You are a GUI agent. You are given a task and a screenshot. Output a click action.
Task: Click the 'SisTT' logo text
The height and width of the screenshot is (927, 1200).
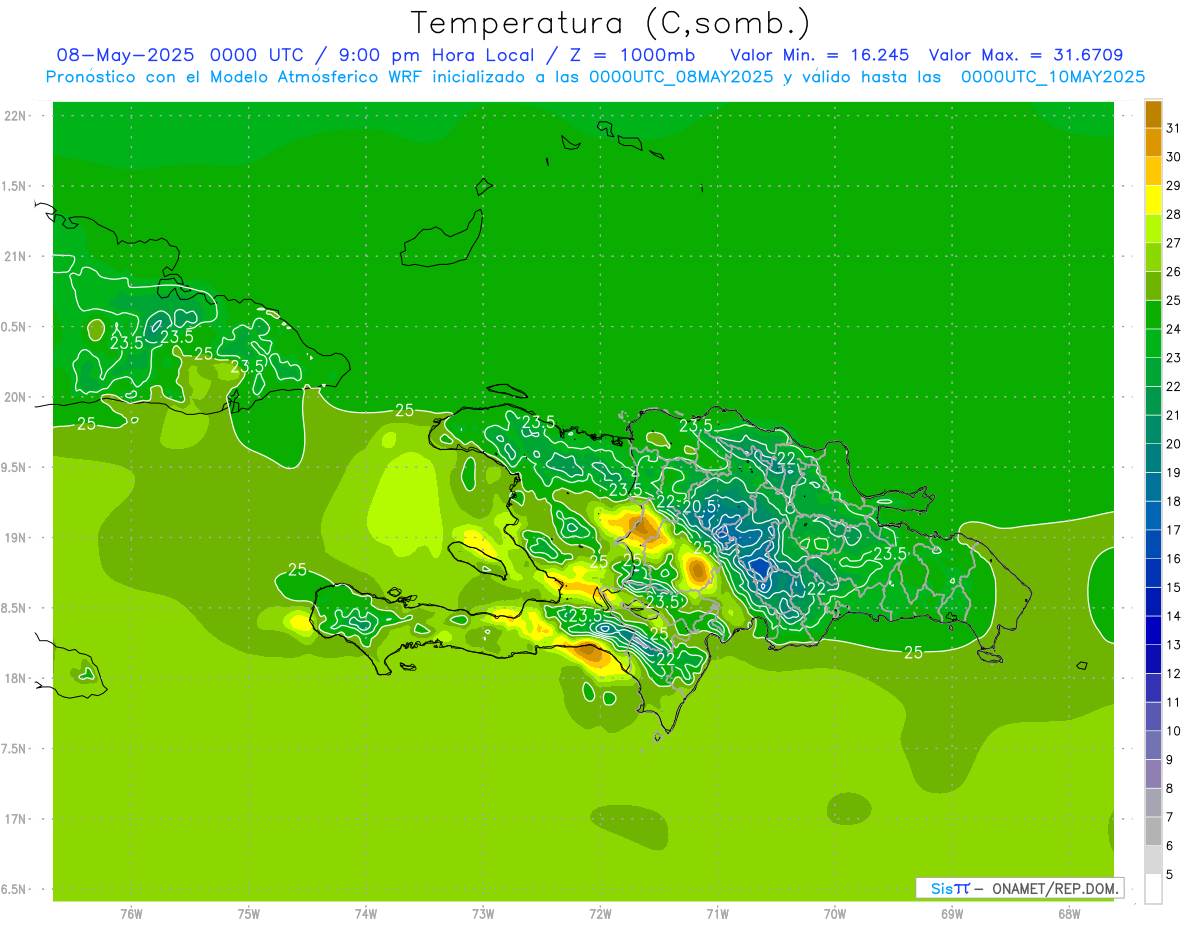[950, 888]
